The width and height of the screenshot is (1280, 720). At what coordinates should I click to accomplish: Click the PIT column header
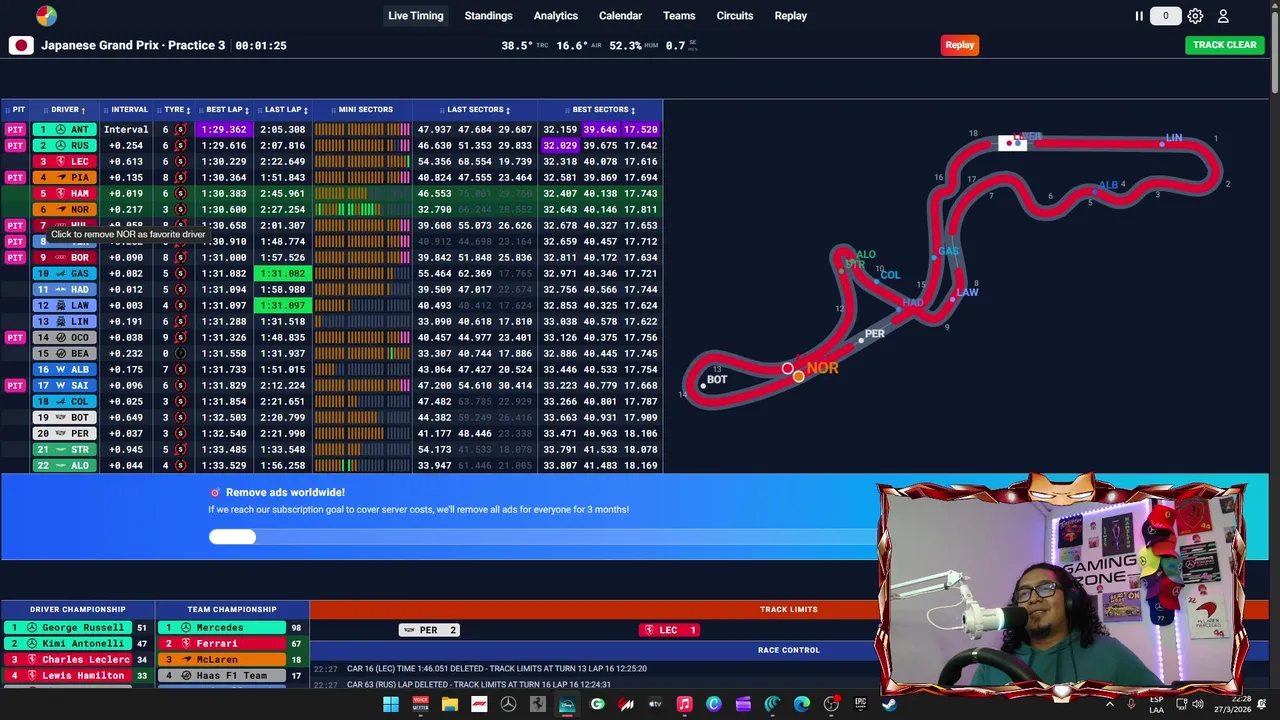tap(16, 110)
